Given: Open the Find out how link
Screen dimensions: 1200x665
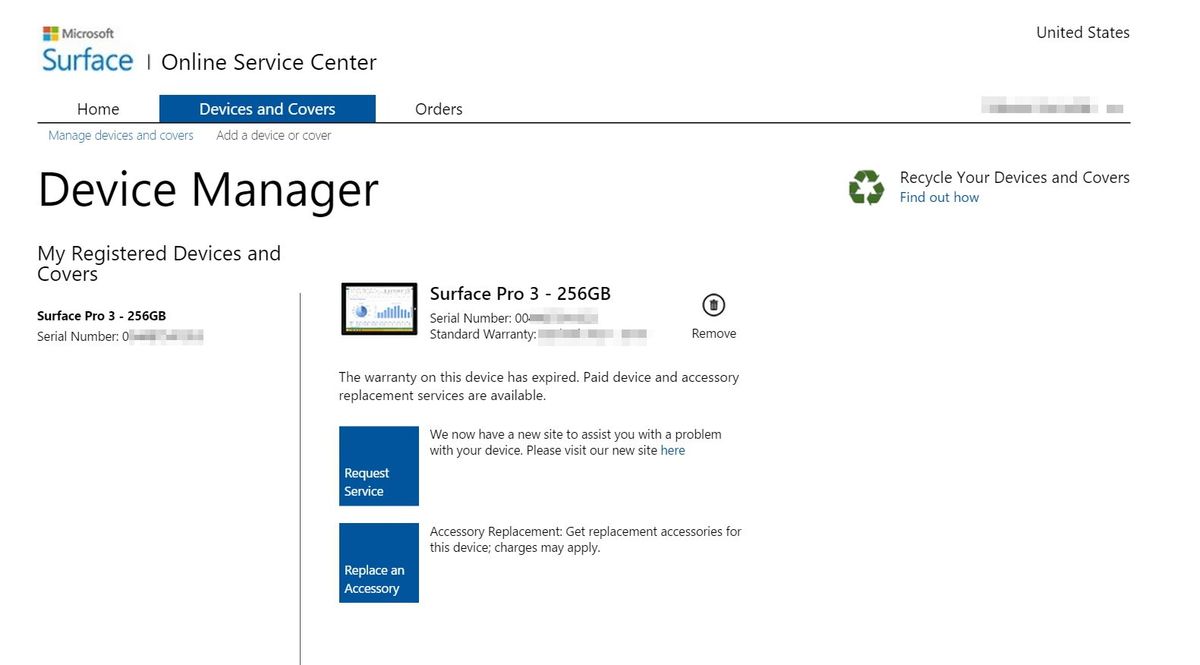Looking at the screenshot, I should (x=938, y=197).
